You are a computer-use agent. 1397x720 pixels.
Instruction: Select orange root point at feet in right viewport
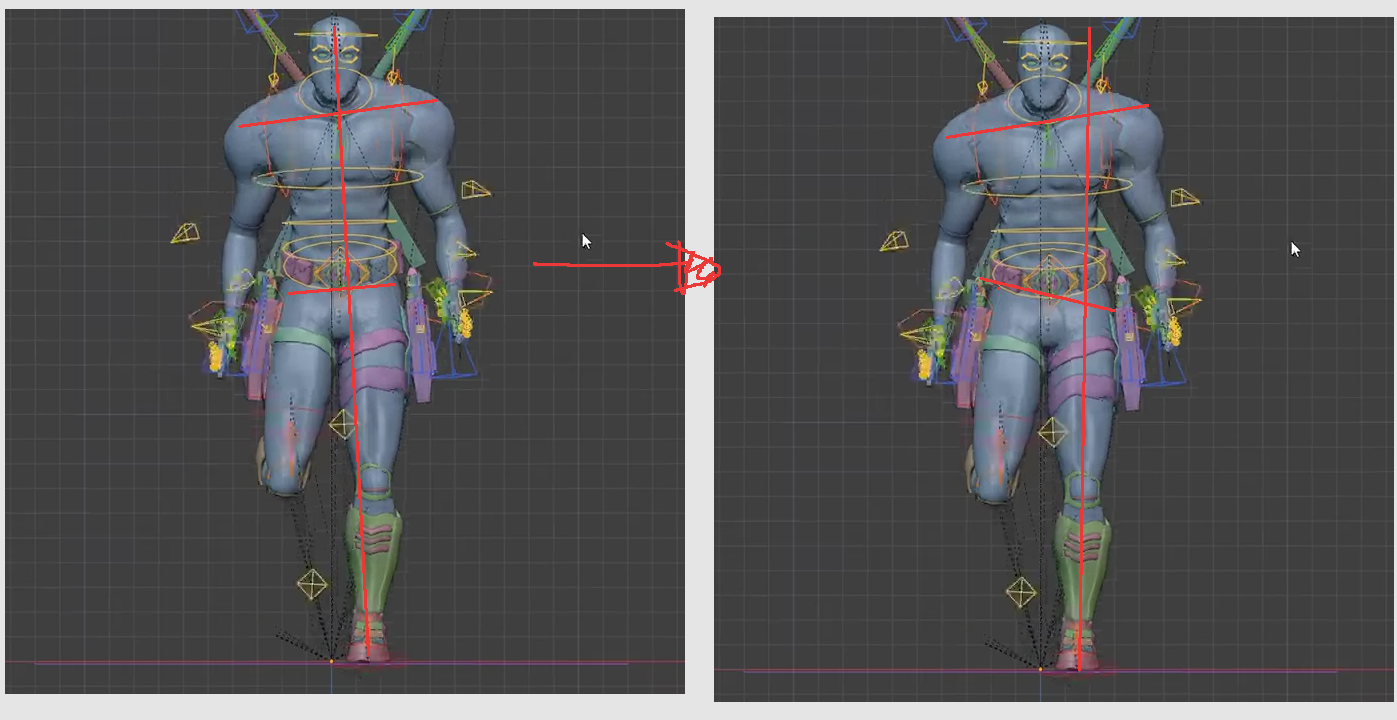coord(1040,669)
